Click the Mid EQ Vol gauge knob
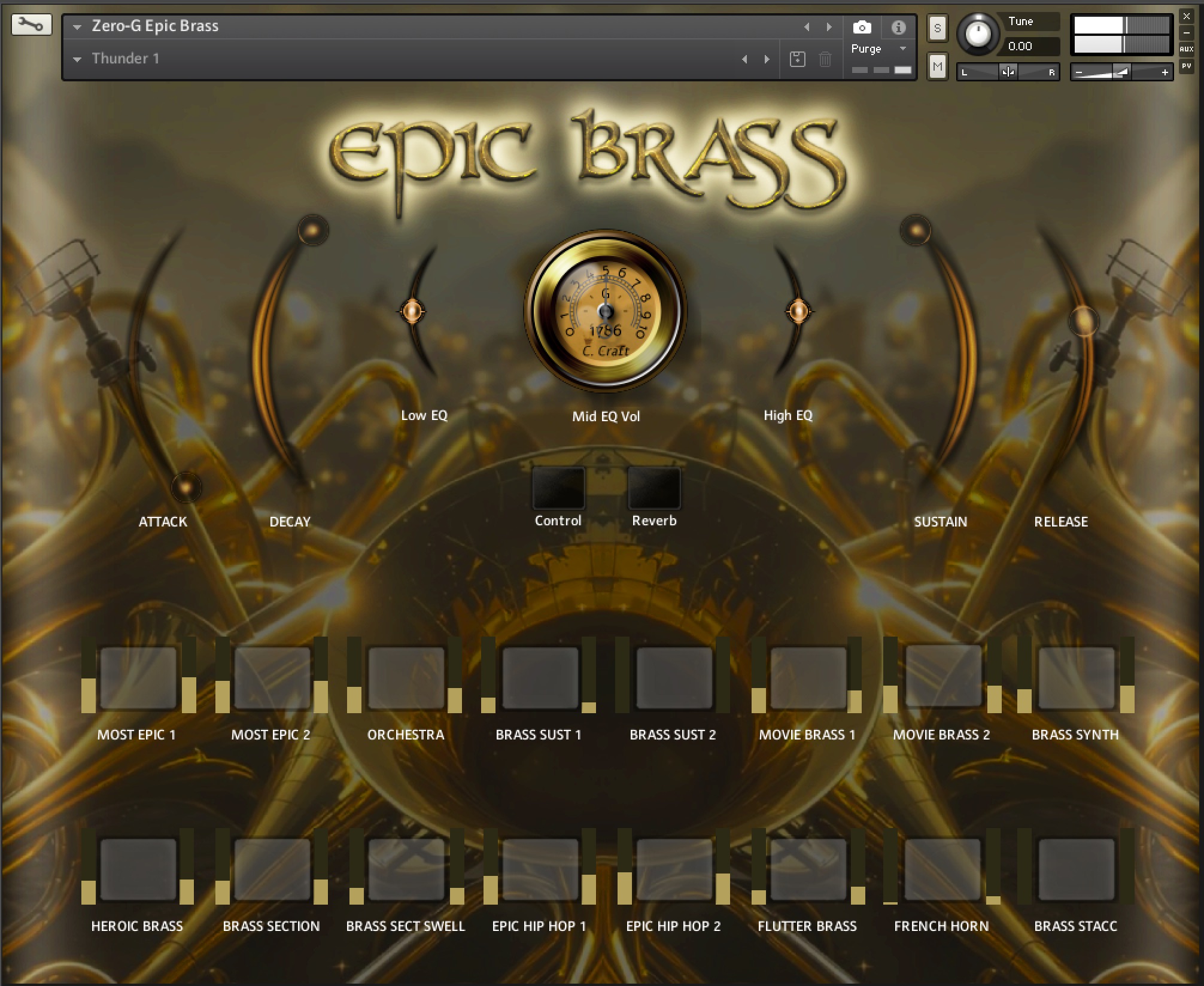 pyautogui.click(x=606, y=312)
